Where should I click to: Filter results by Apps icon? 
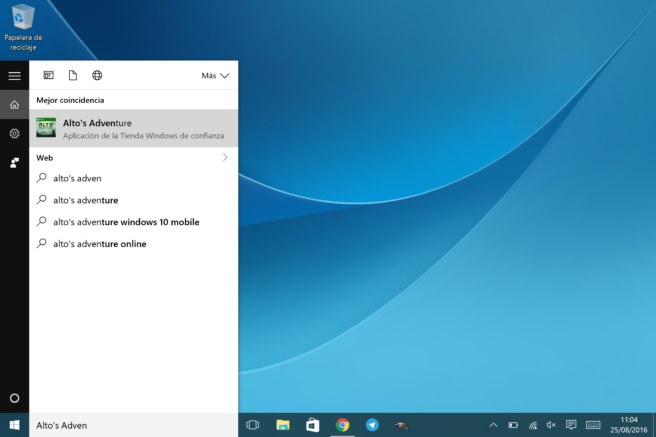[49, 75]
